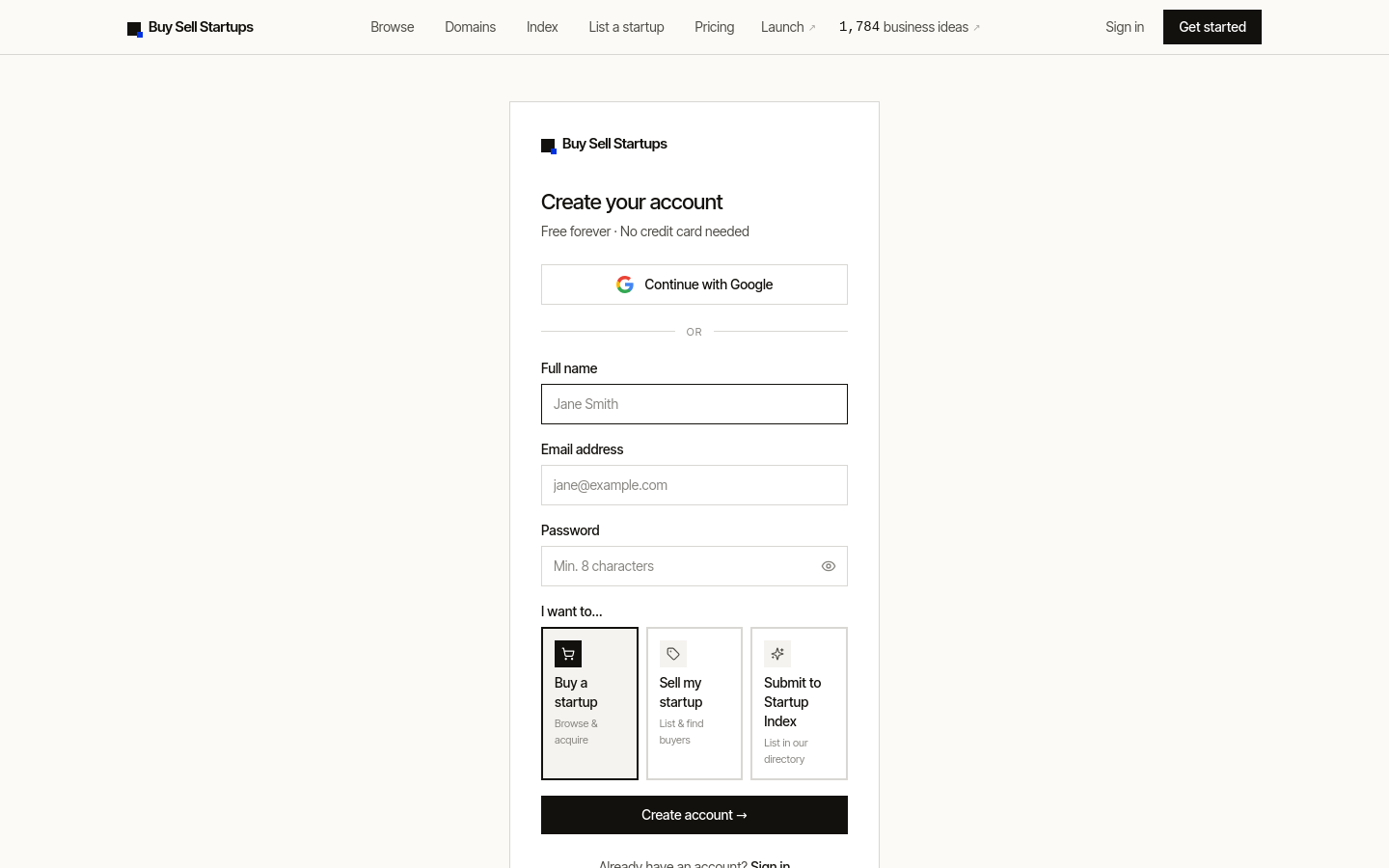Open the Domains nav link
Image resolution: width=1389 pixels, height=868 pixels.
tap(471, 27)
